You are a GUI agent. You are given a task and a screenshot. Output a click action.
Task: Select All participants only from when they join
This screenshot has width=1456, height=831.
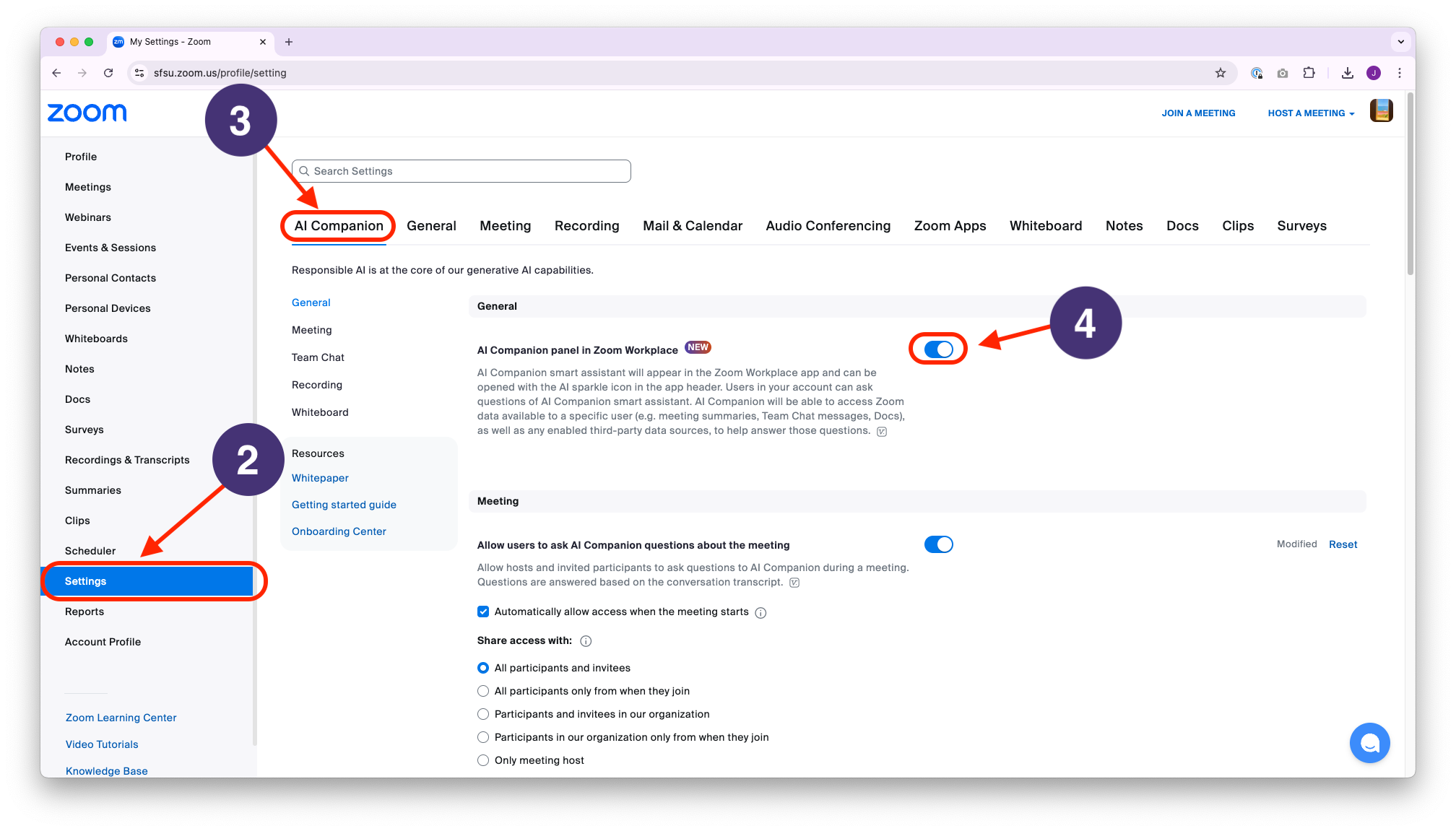pyautogui.click(x=483, y=691)
